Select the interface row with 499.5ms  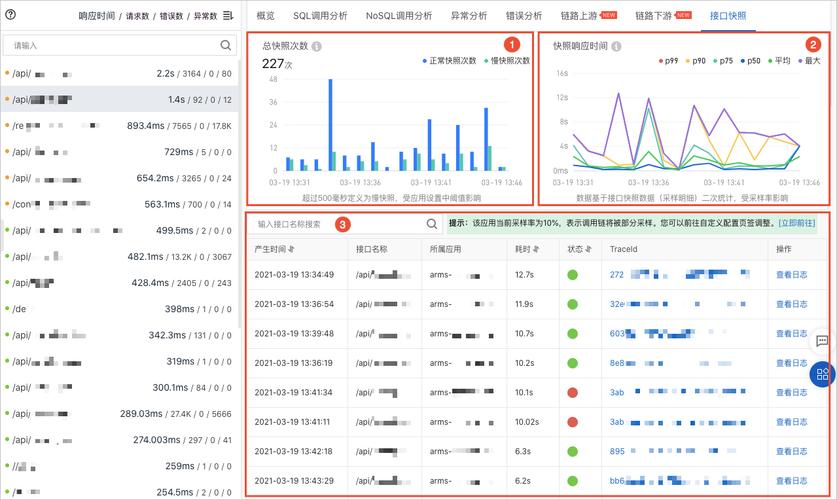(120, 231)
